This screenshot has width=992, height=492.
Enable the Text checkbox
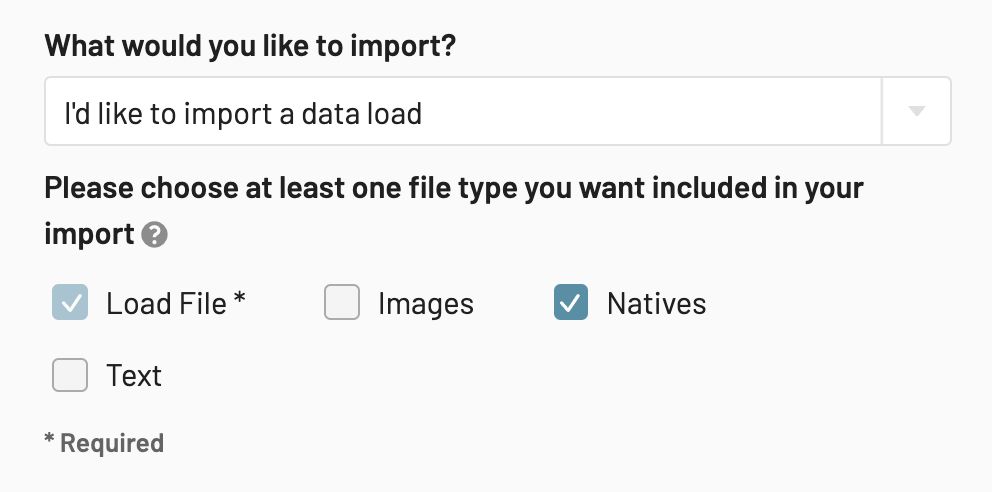point(70,375)
